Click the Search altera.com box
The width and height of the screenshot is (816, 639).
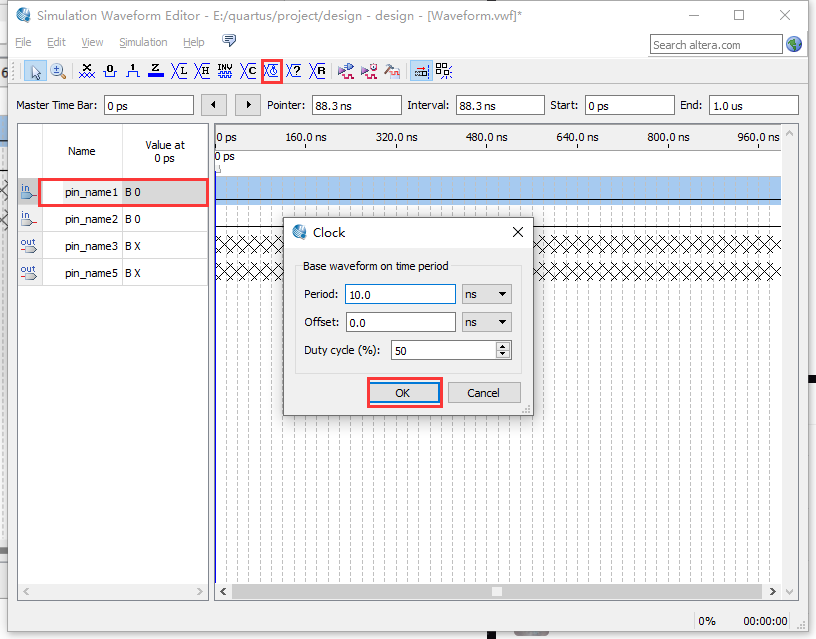(x=716, y=45)
